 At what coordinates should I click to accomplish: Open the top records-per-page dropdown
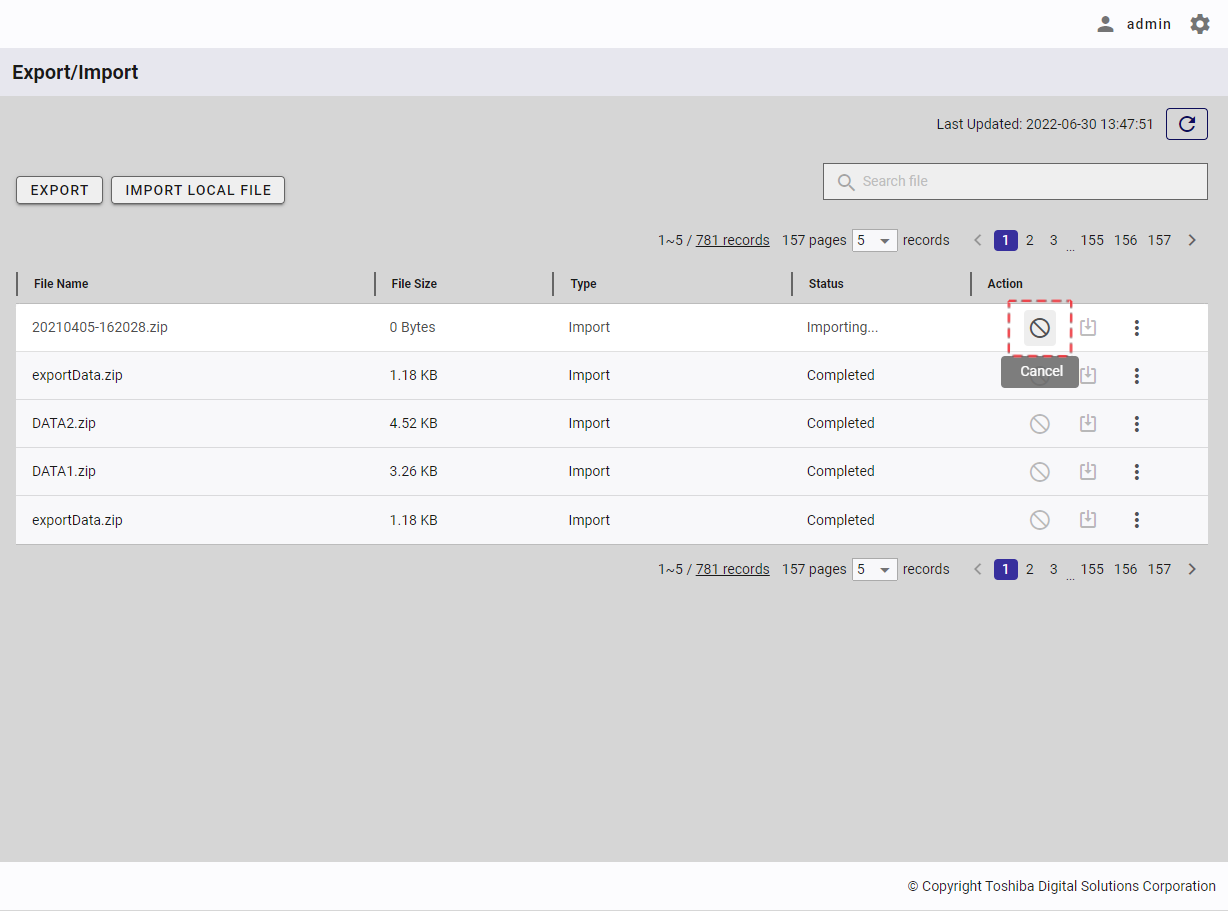(875, 240)
